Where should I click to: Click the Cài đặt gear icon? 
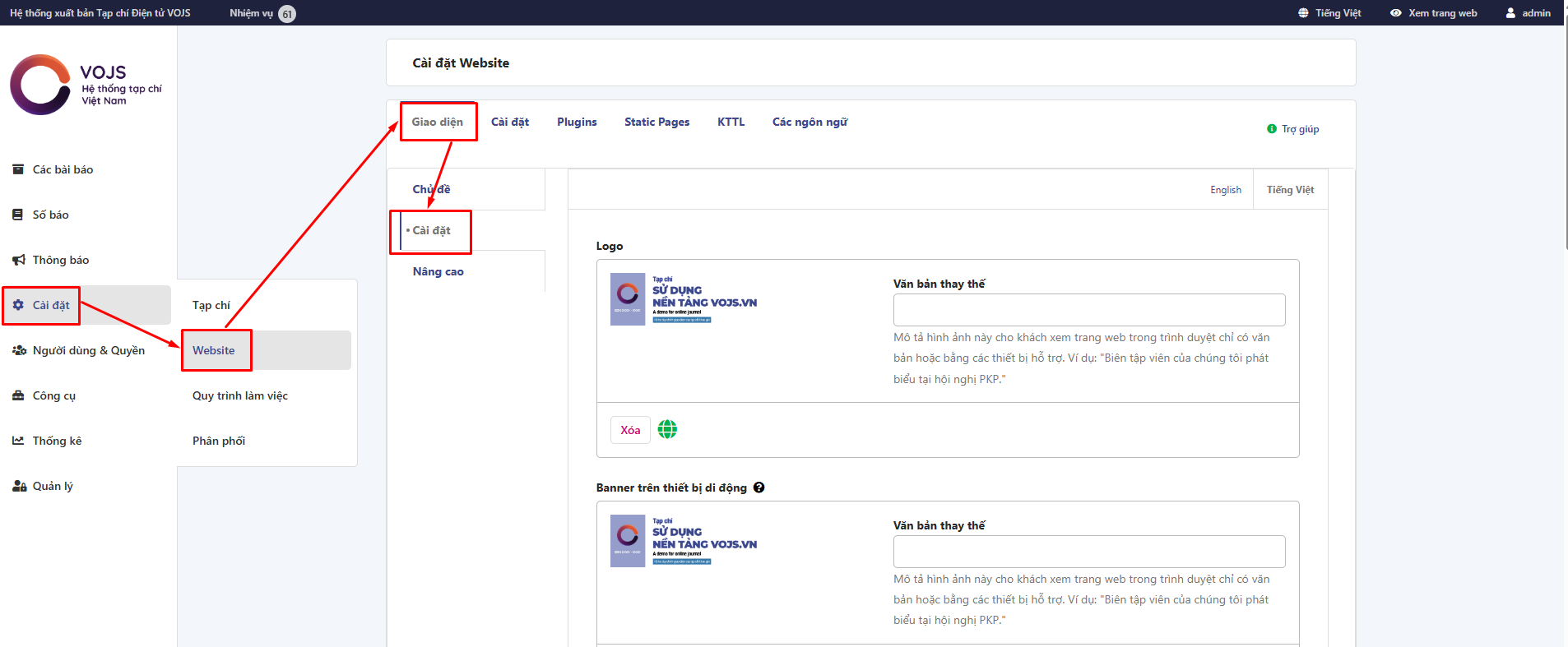(x=18, y=305)
